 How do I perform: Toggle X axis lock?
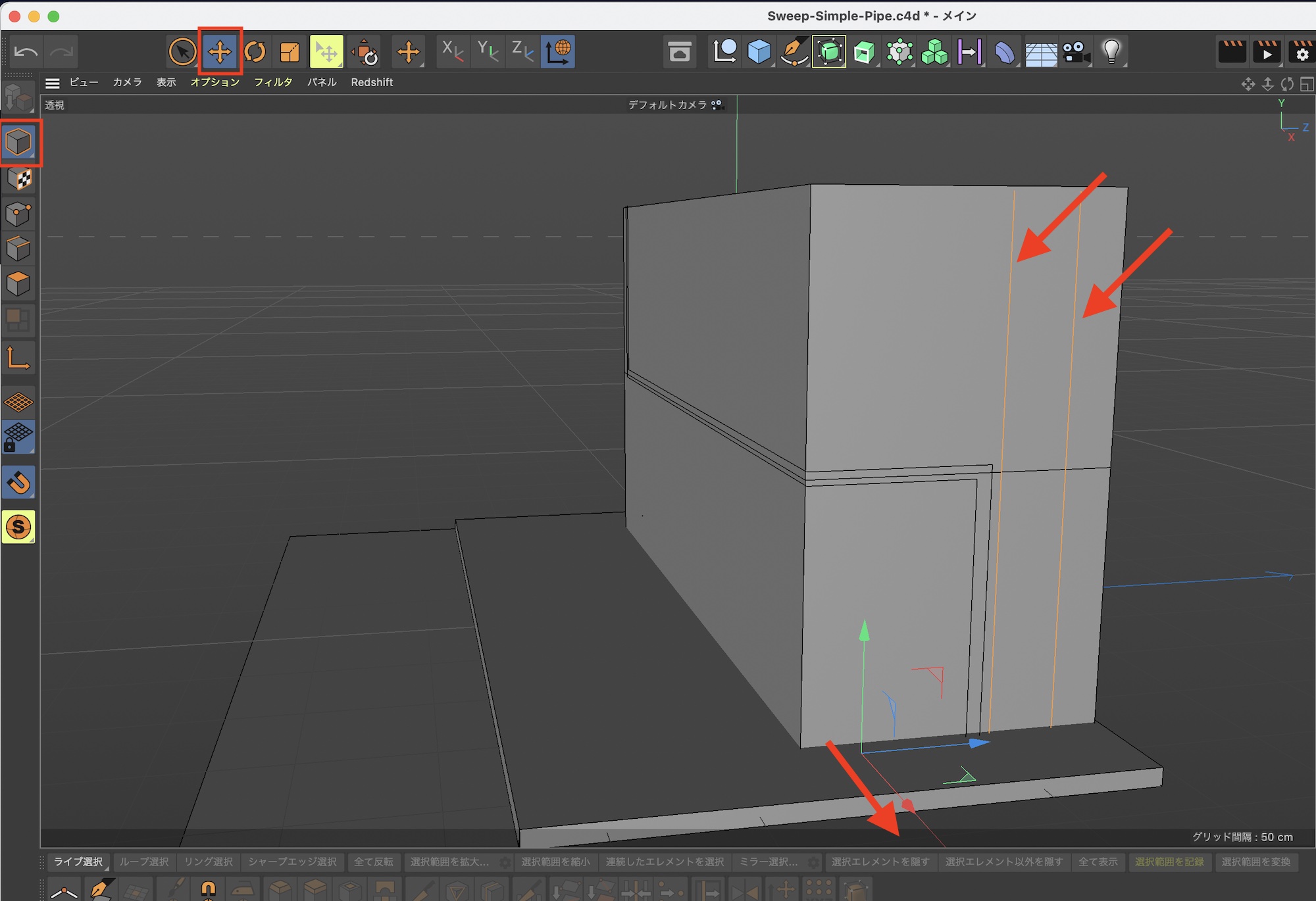pos(453,51)
